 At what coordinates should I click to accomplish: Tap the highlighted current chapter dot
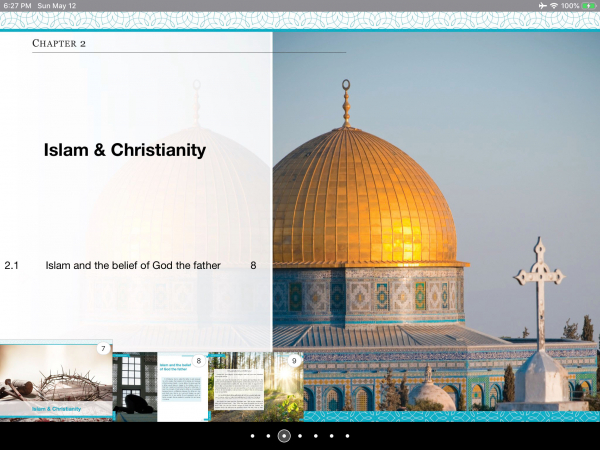click(284, 436)
